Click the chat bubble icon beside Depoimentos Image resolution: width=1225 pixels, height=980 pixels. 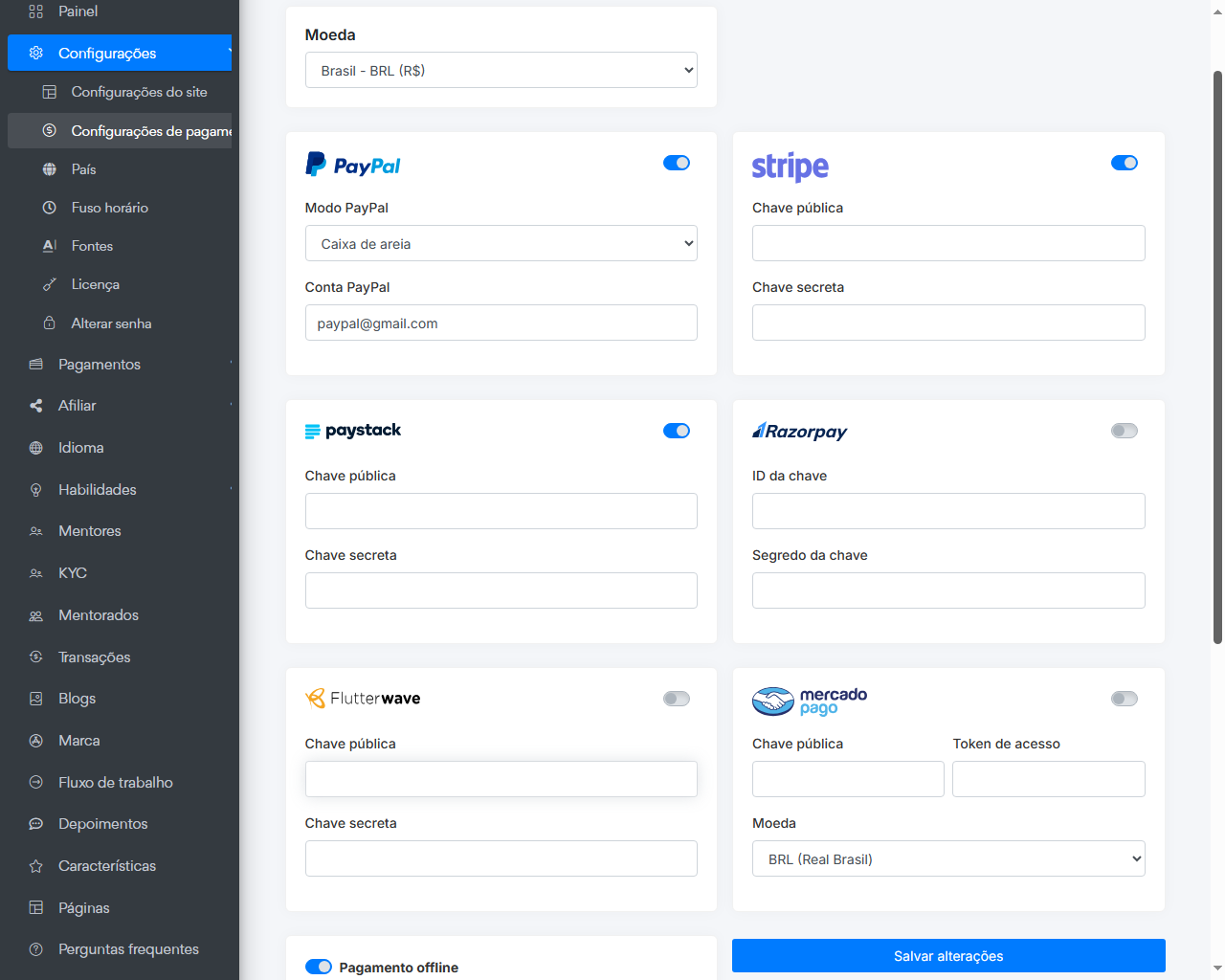pyautogui.click(x=36, y=824)
